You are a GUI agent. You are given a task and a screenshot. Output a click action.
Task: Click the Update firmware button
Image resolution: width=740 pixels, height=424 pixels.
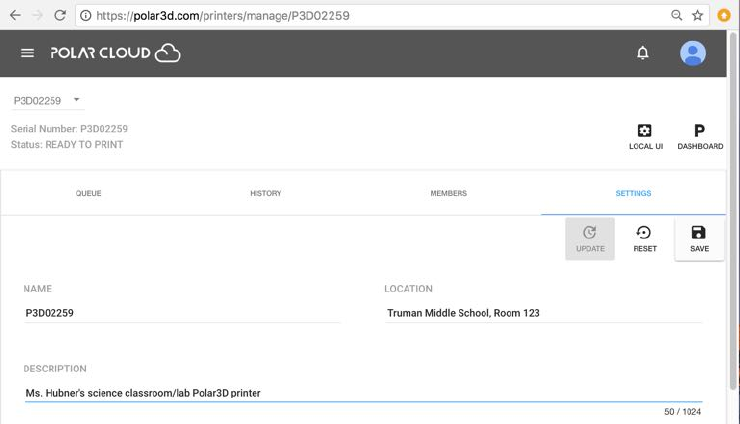coord(590,239)
